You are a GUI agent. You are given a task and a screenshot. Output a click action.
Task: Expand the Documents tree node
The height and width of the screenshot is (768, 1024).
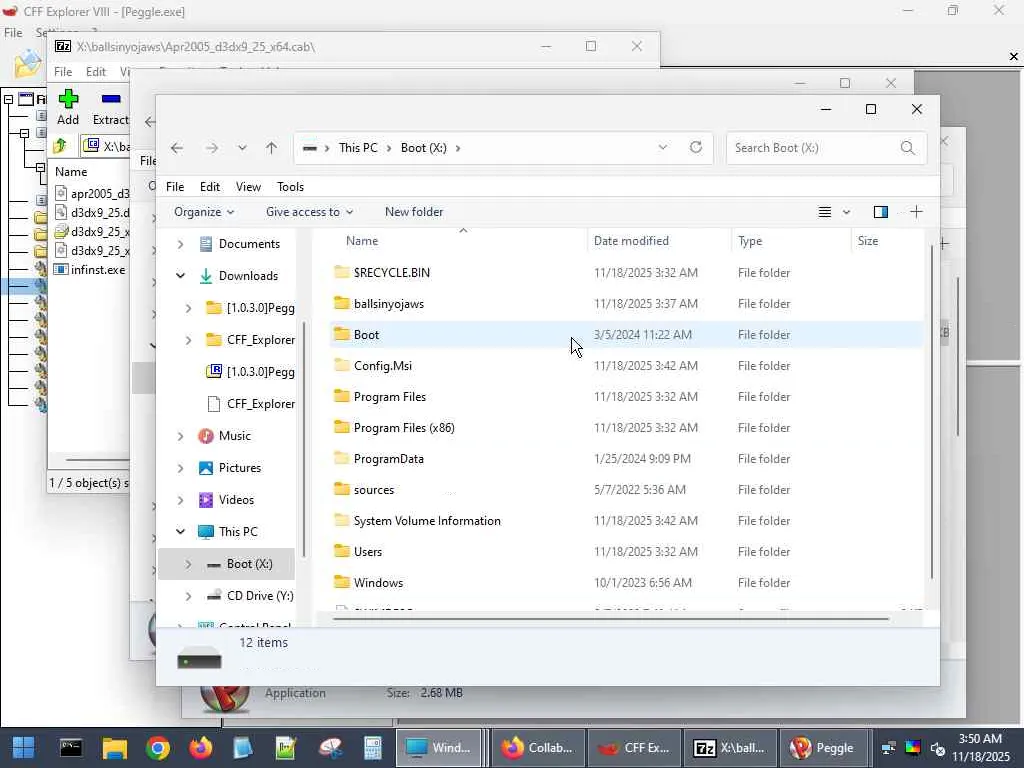coord(180,244)
